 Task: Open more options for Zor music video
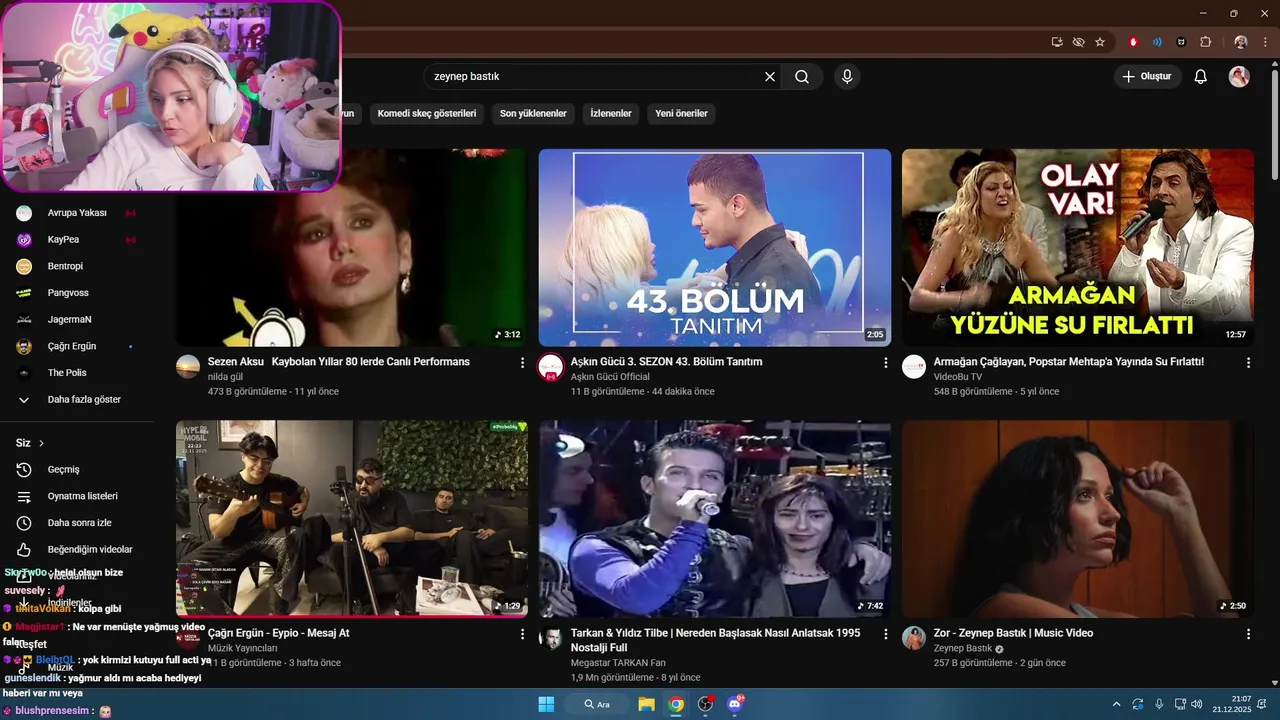pos(1248,634)
